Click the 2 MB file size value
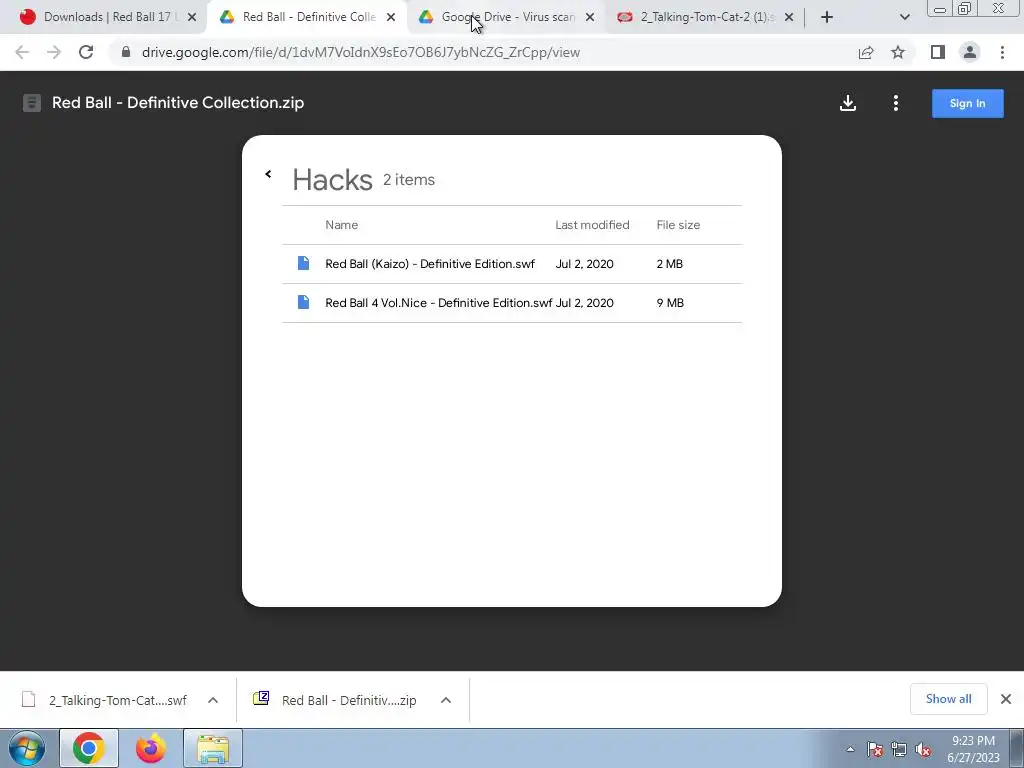 669,264
